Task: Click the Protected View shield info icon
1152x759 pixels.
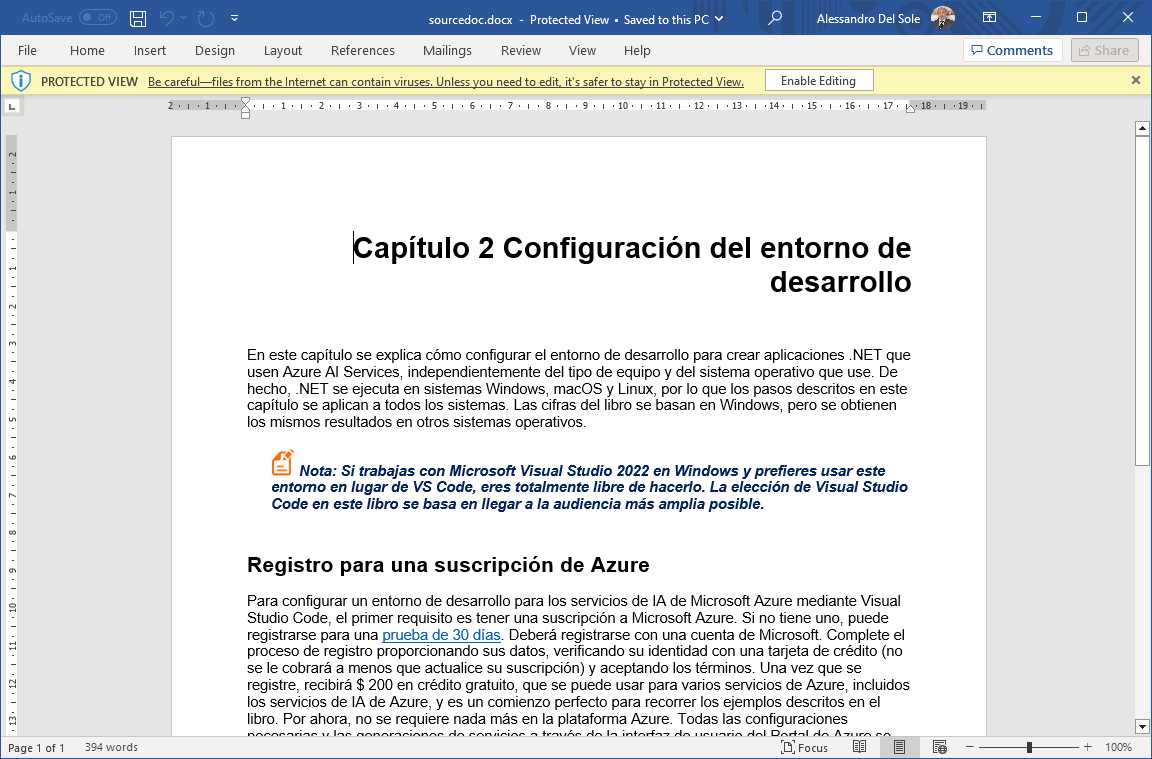Action: coord(21,80)
